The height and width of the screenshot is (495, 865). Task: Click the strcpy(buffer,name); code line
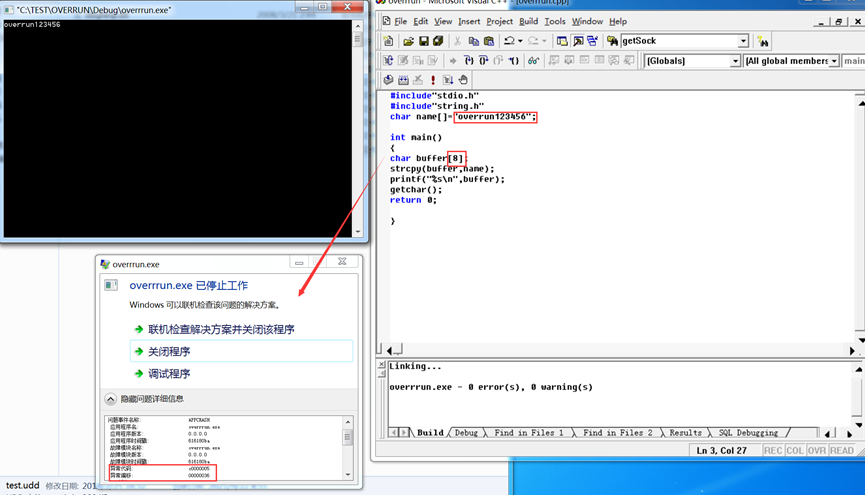(442, 169)
